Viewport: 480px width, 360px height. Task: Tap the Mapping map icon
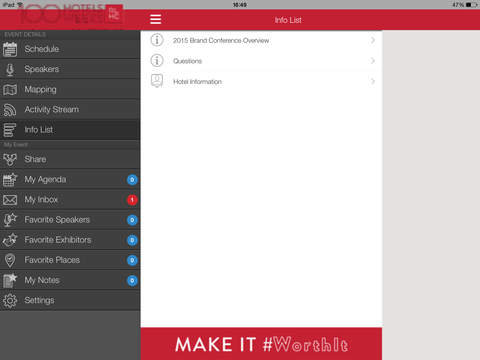click(10, 90)
